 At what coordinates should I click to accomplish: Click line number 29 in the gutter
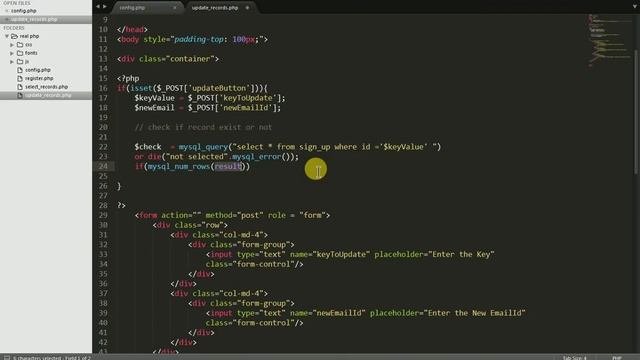tap(103, 215)
